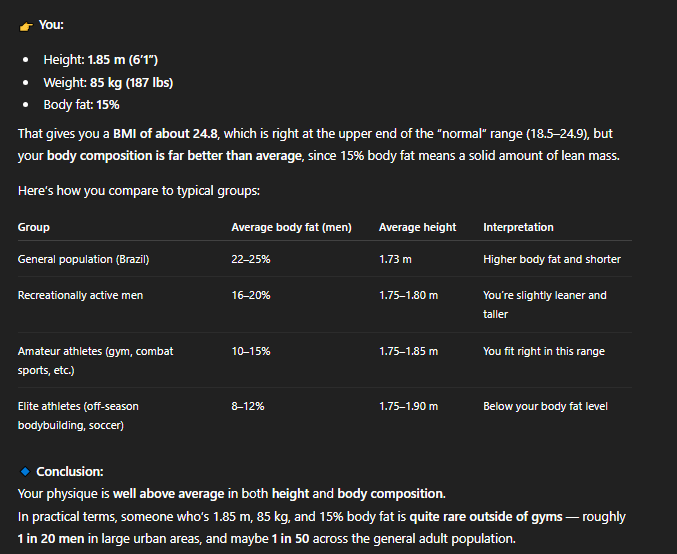Click the "Height: 1.85 m" bullet item

[101, 60]
